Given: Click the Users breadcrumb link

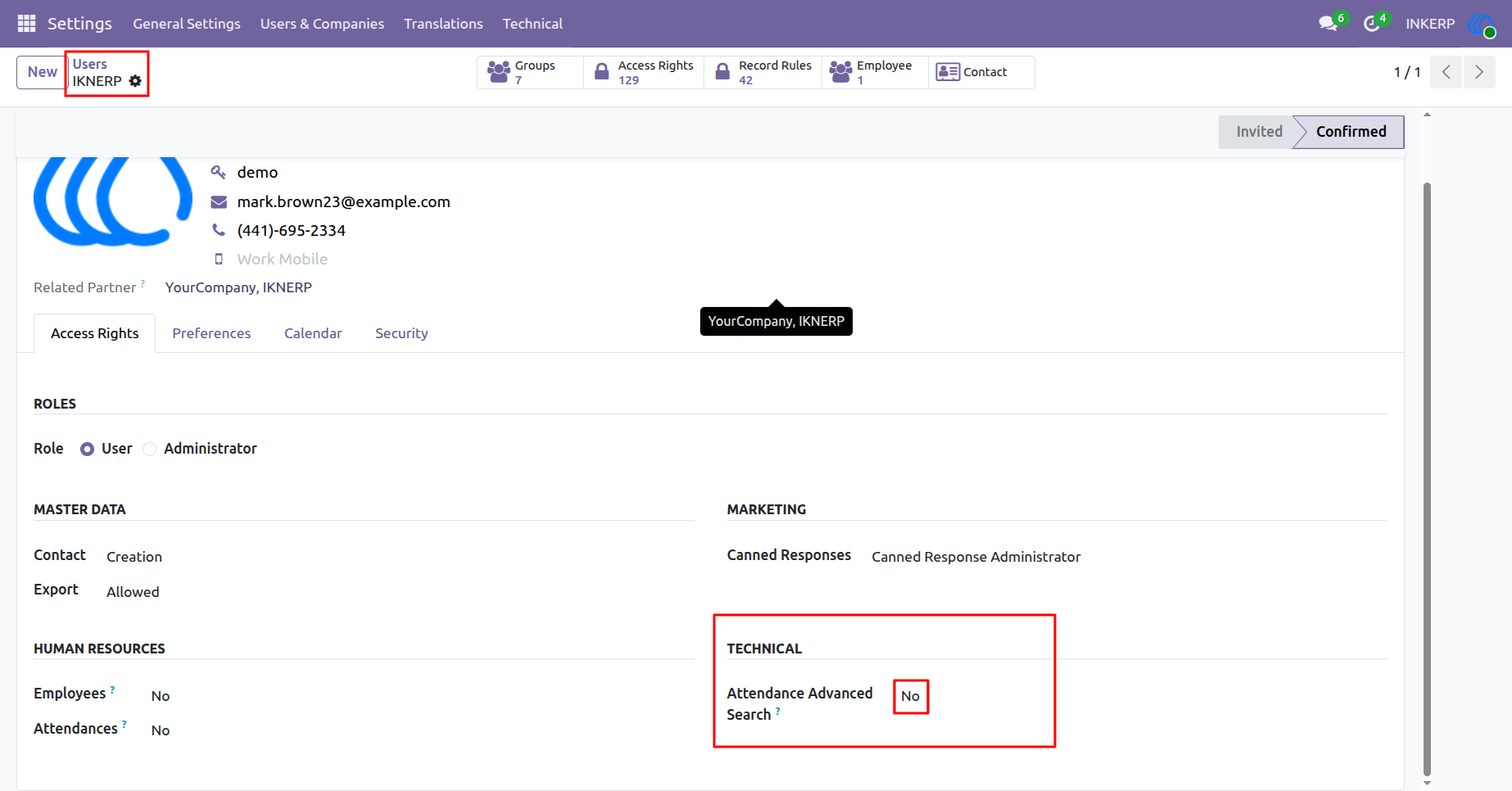Looking at the screenshot, I should [x=90, y=64].
